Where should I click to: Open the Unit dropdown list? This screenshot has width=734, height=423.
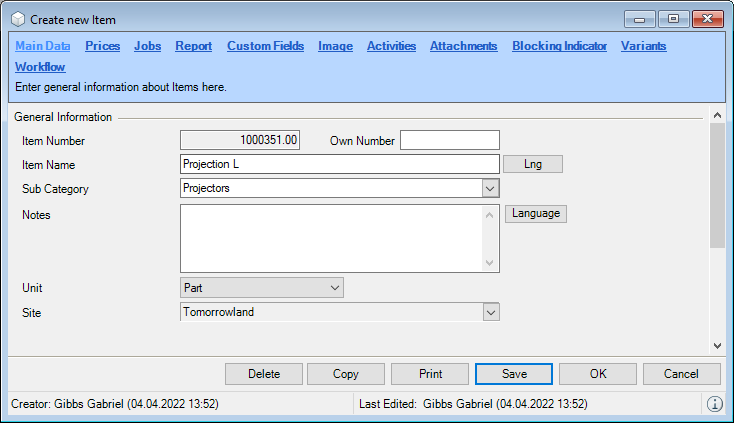pyautogui.click(x=334, y=288)
